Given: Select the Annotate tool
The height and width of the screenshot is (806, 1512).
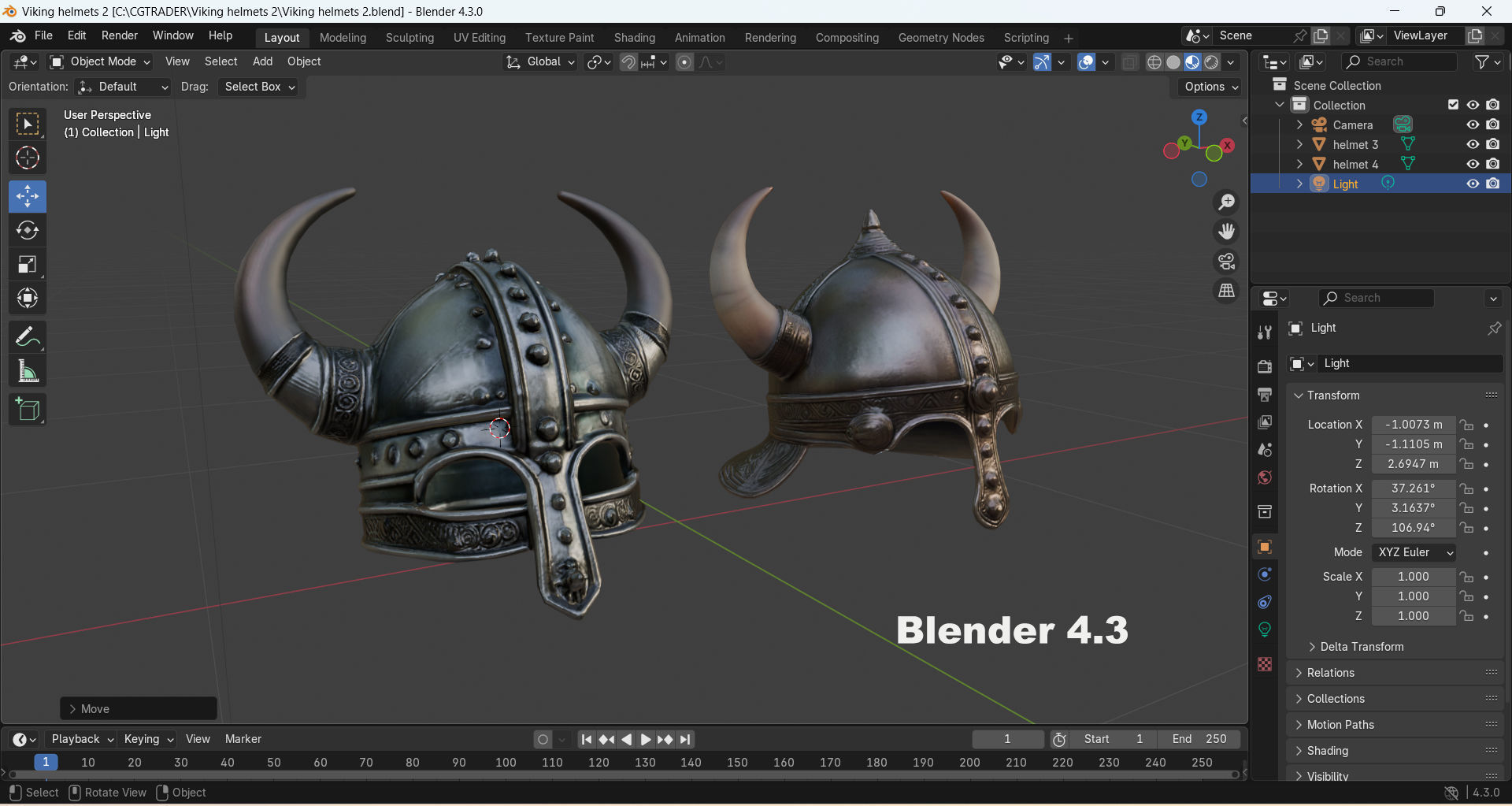Looking at the screenshot, I should (x=28, y=337).
